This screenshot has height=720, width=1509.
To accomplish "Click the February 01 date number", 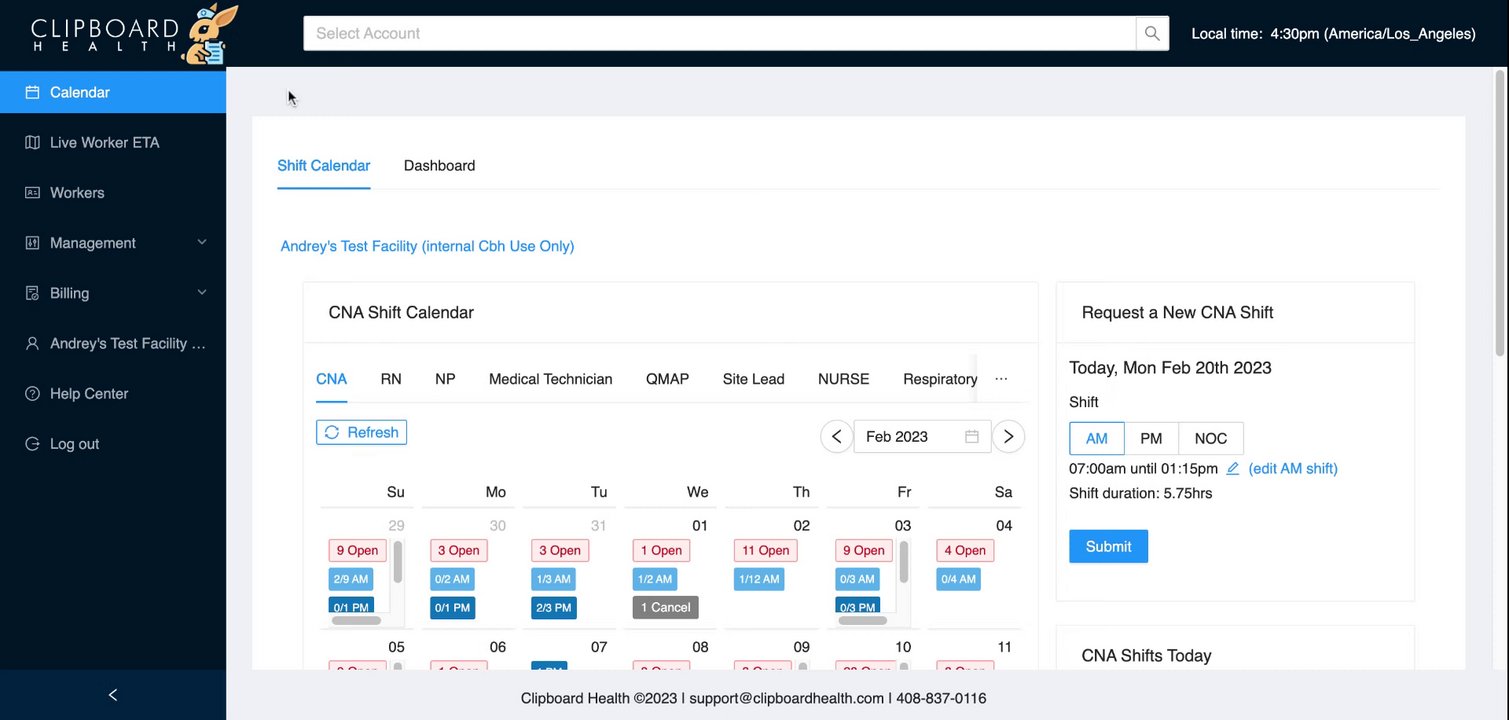I will coord(700,526).
